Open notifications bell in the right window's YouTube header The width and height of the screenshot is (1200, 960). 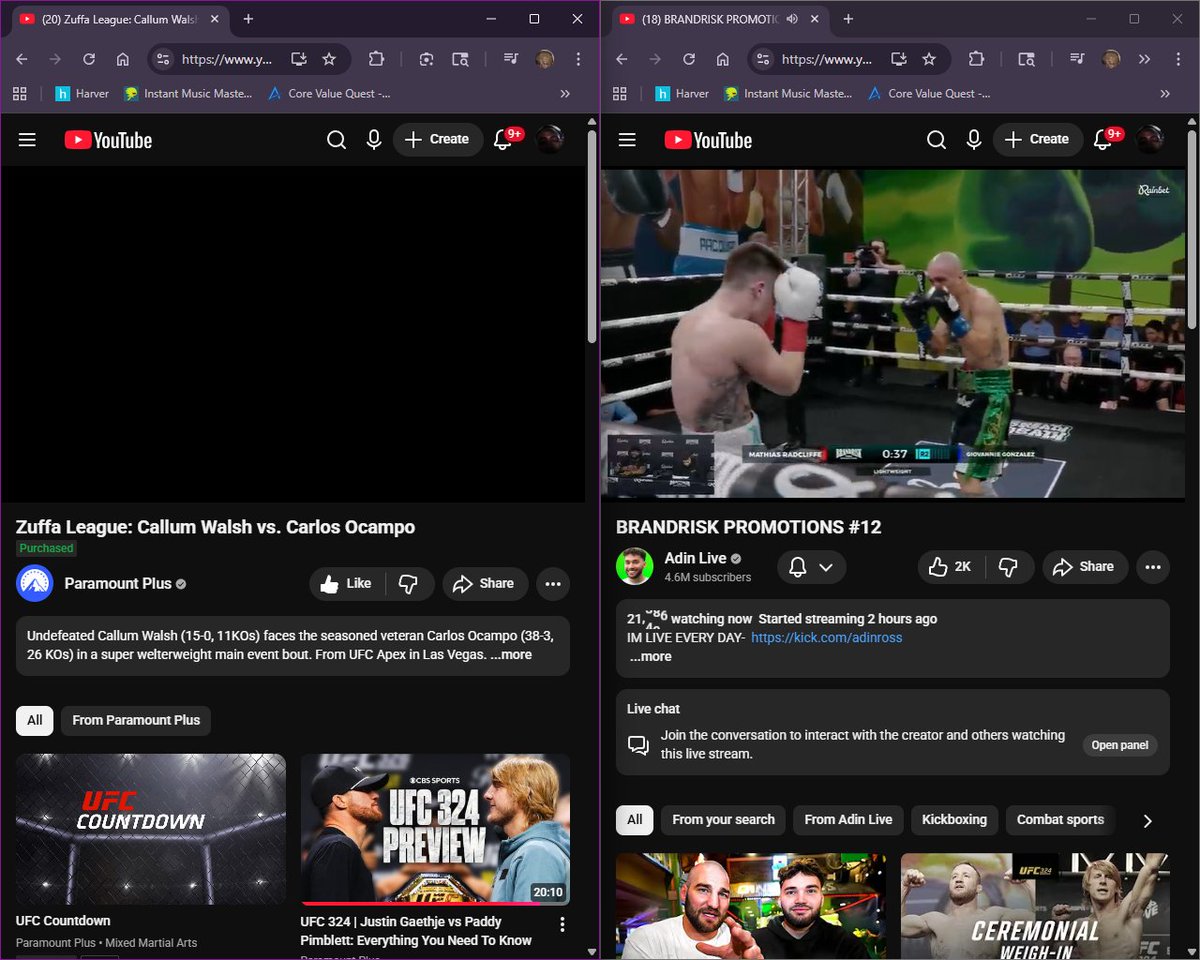coord(1103,140)
